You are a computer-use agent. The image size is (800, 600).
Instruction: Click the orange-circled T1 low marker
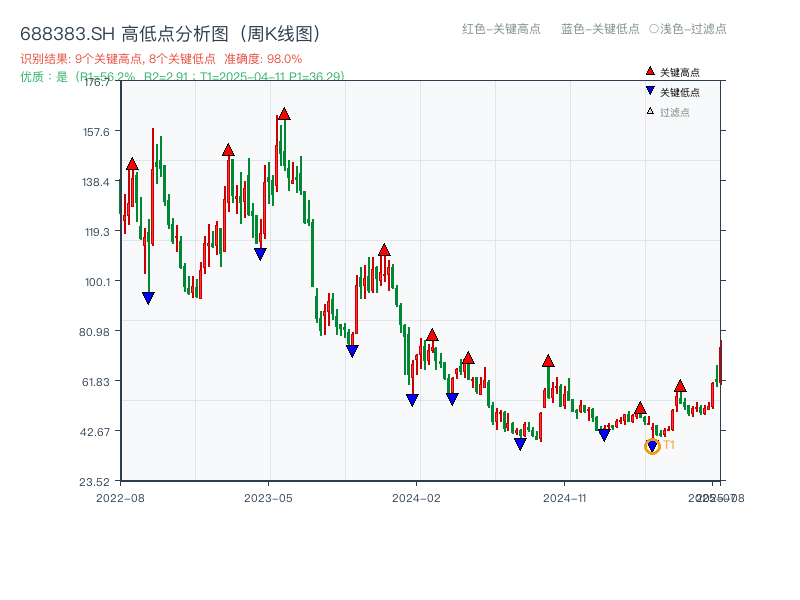[x=651, y=444]
